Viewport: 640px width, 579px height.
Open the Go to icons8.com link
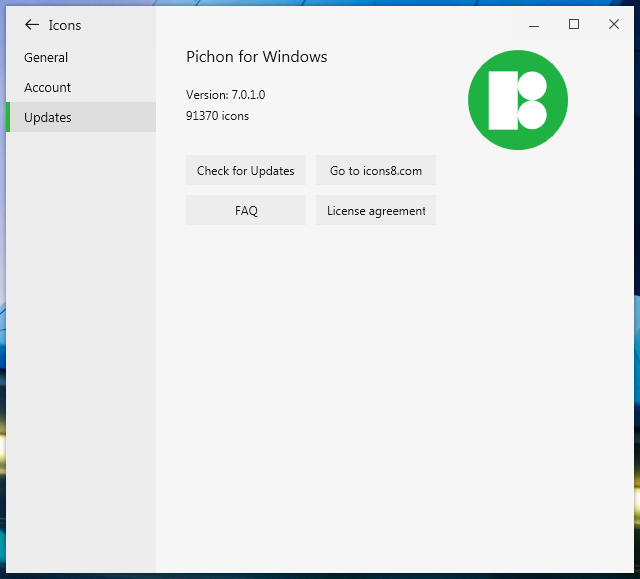click(376, 171)
